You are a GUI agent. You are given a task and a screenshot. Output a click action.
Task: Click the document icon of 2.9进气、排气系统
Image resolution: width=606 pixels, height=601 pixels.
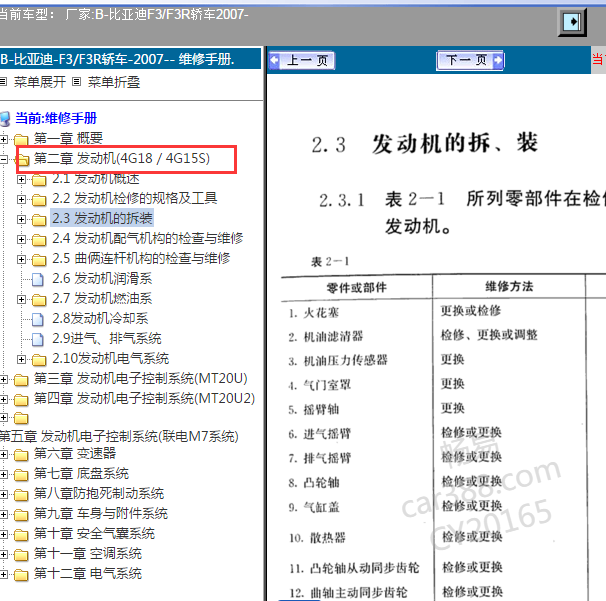tap(37, 339)
